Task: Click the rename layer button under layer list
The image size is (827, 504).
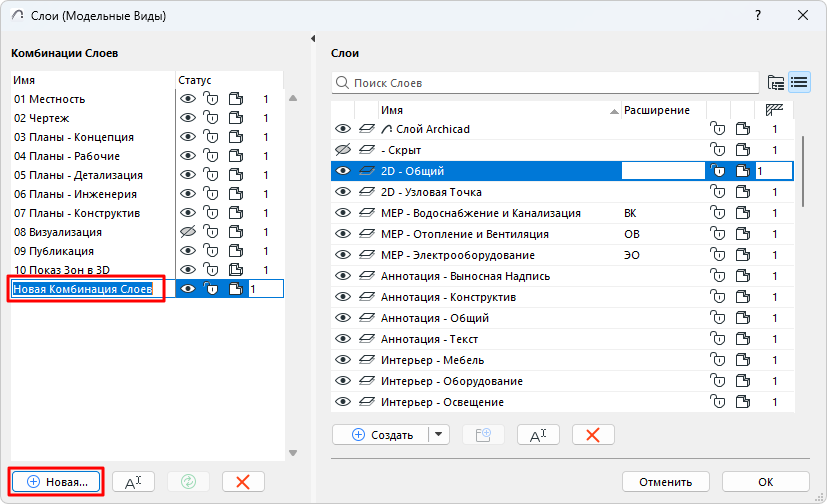Action: pos(537,434)
